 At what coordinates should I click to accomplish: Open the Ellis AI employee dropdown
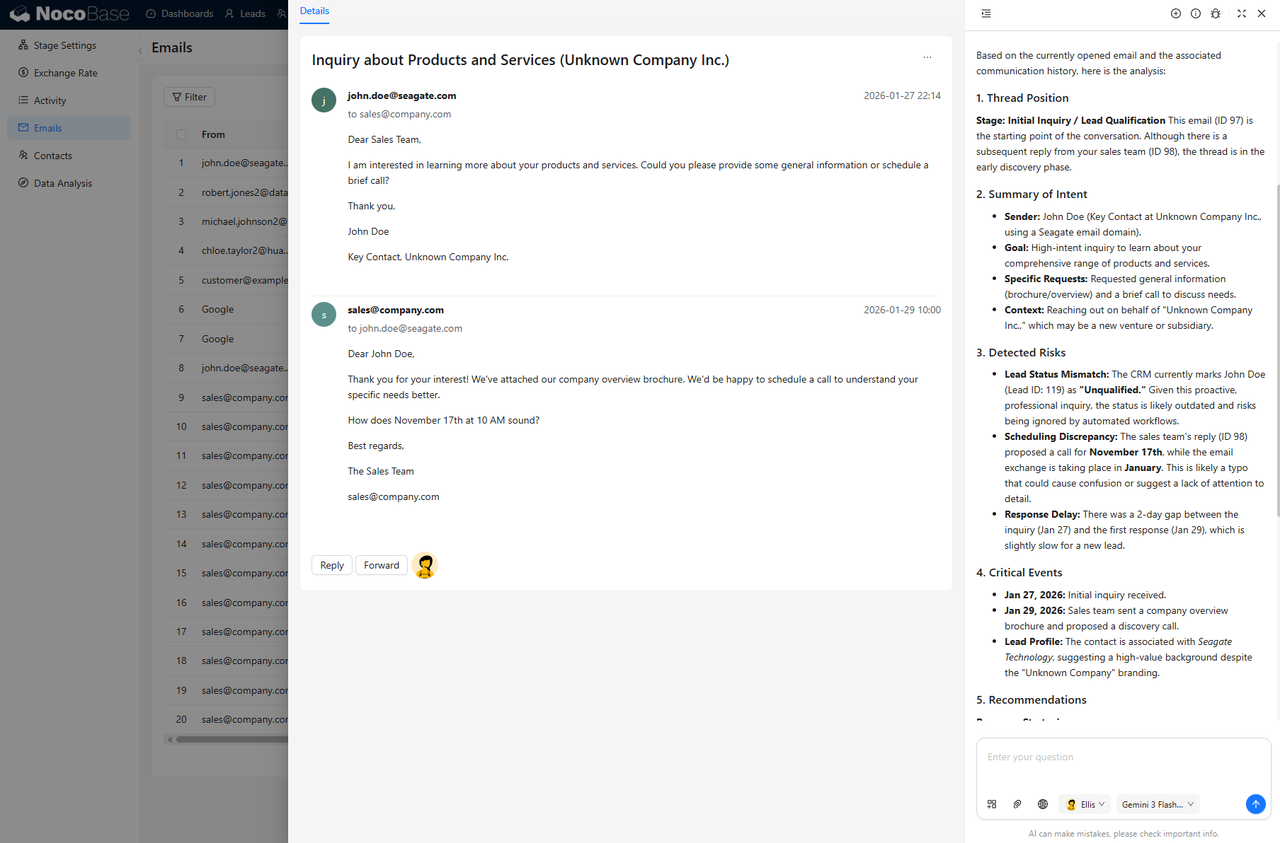pyautogui.click(x=1085, y=804)
